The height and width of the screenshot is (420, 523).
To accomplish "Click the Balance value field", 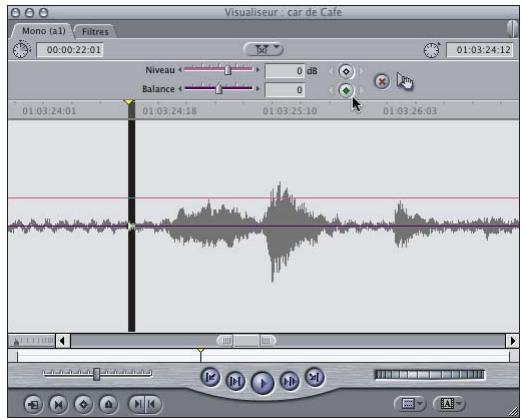I will (x=285, y=90).
